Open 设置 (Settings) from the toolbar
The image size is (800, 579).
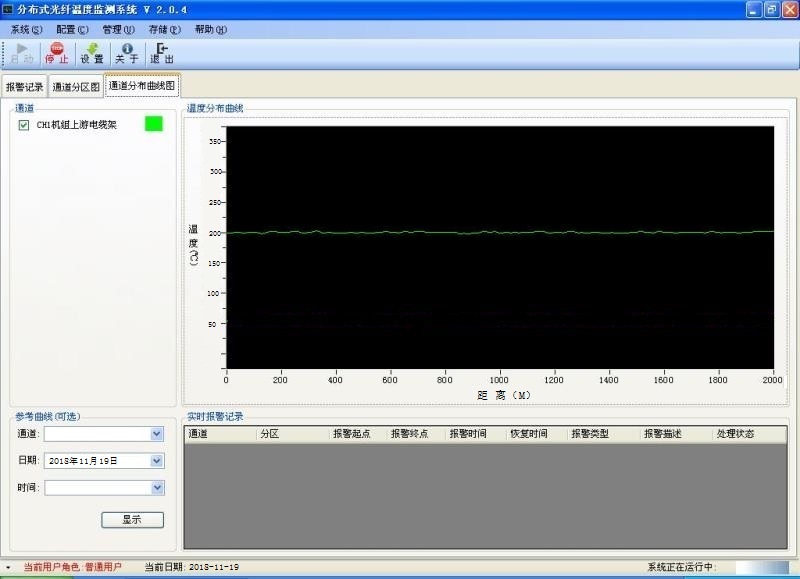click(x=92, y=53)
